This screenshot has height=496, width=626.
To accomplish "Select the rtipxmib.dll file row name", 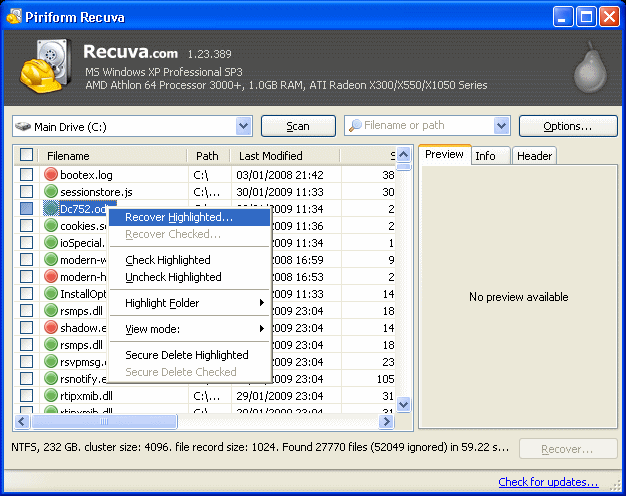I will pyautogui.click(x=86, y=396).
